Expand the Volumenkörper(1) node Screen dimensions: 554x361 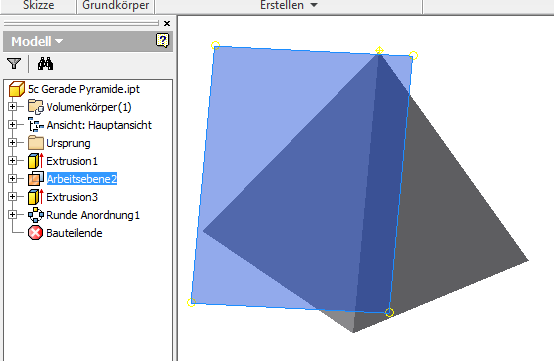[12, 106]
